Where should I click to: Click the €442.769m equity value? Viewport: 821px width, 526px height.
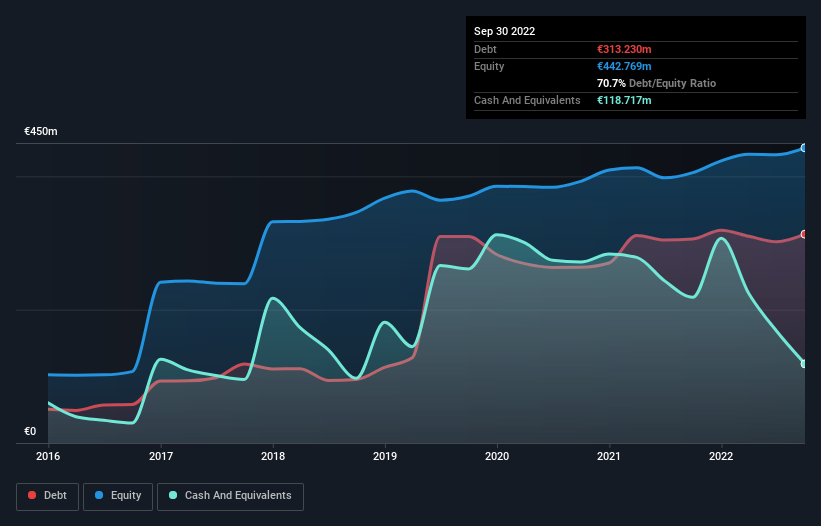point(624,66)
